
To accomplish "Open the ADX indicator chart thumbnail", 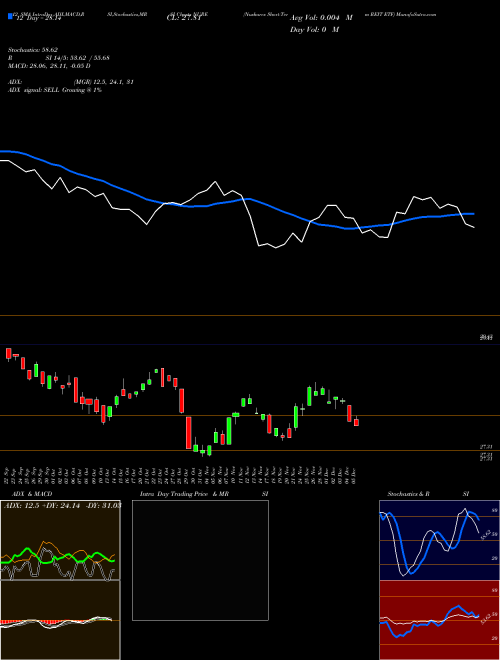I will pyautogui.click(x=60, y=540).
